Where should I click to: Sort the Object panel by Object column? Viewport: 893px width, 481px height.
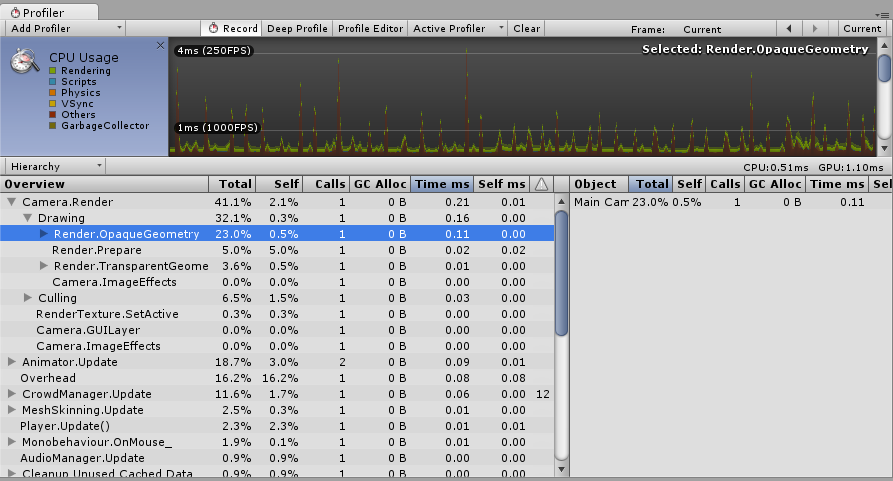[599, 184]
